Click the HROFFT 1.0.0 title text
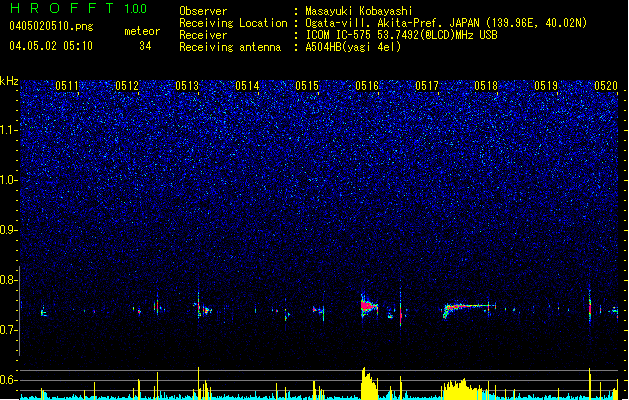 point(78,8)
